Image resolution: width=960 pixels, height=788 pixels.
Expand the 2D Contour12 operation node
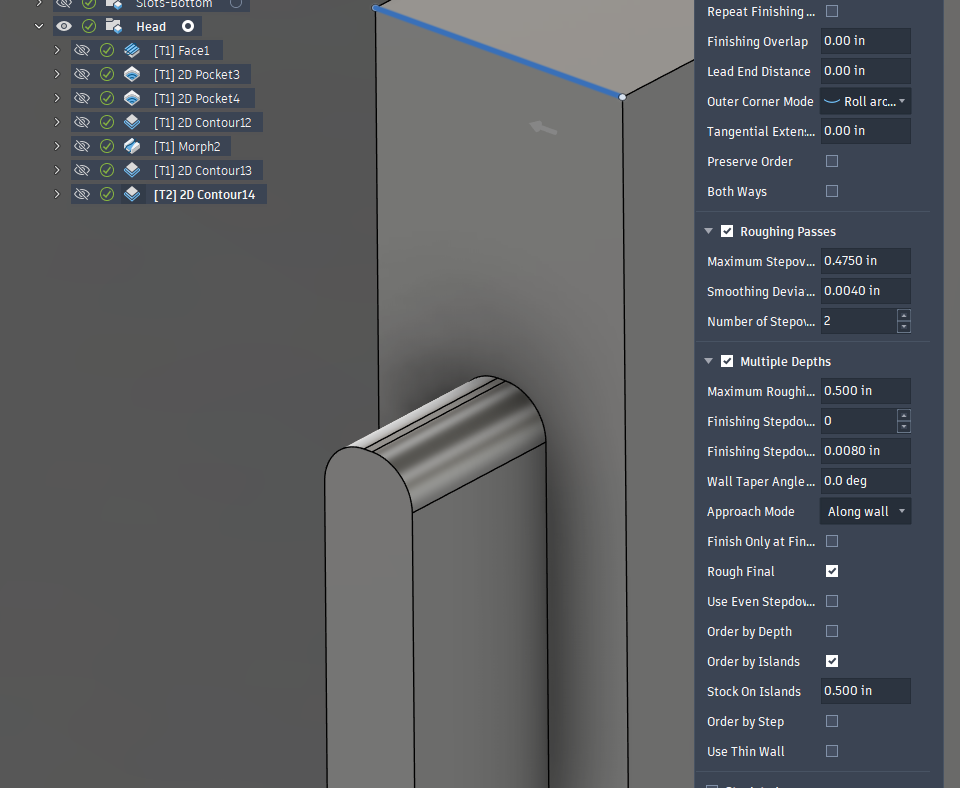tap(57, 122)
